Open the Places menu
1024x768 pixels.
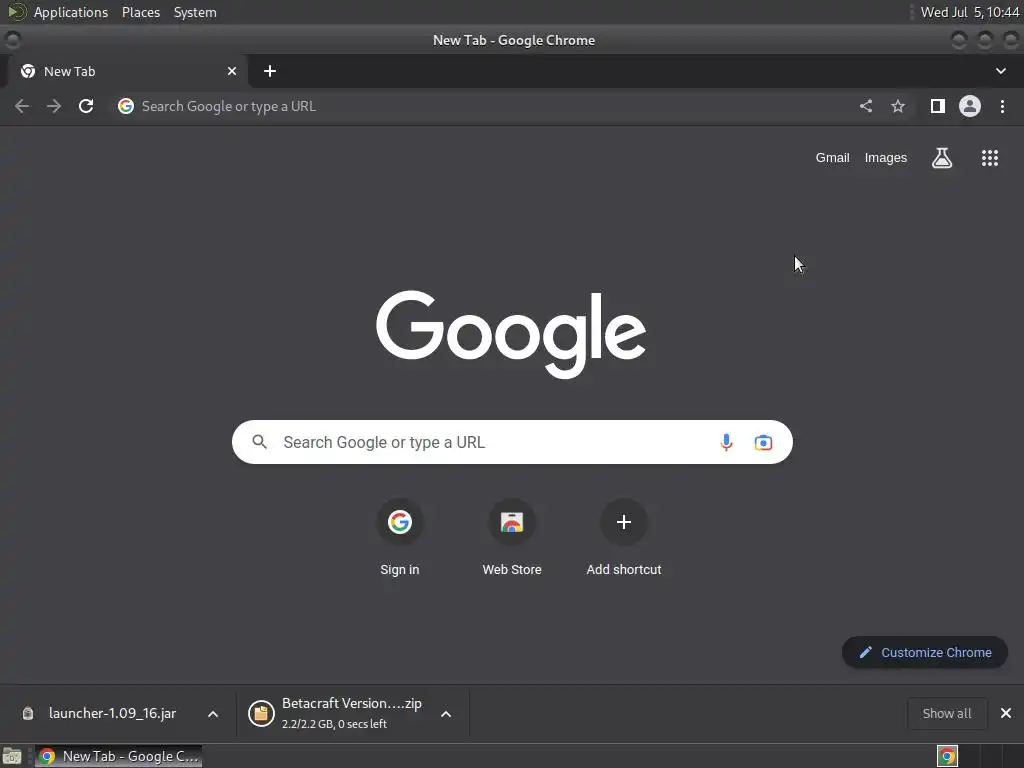coord(141,12)
